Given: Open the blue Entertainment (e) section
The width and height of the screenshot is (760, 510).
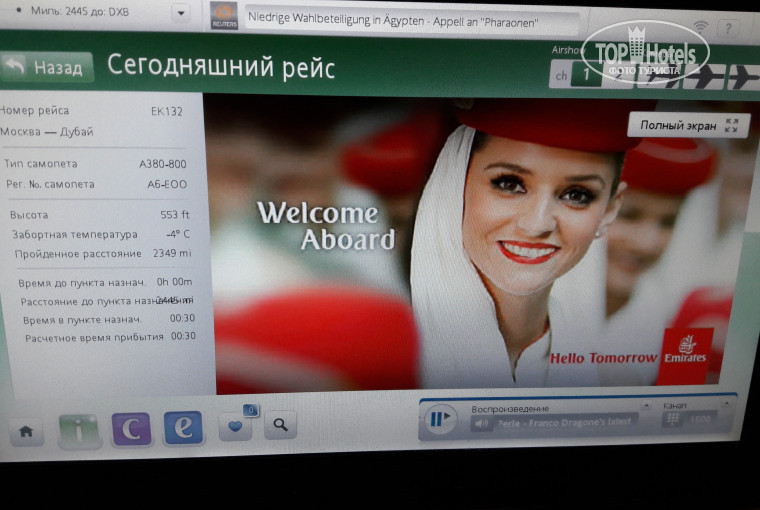Looking at the screenshot, I should click(x=183, y=428).
